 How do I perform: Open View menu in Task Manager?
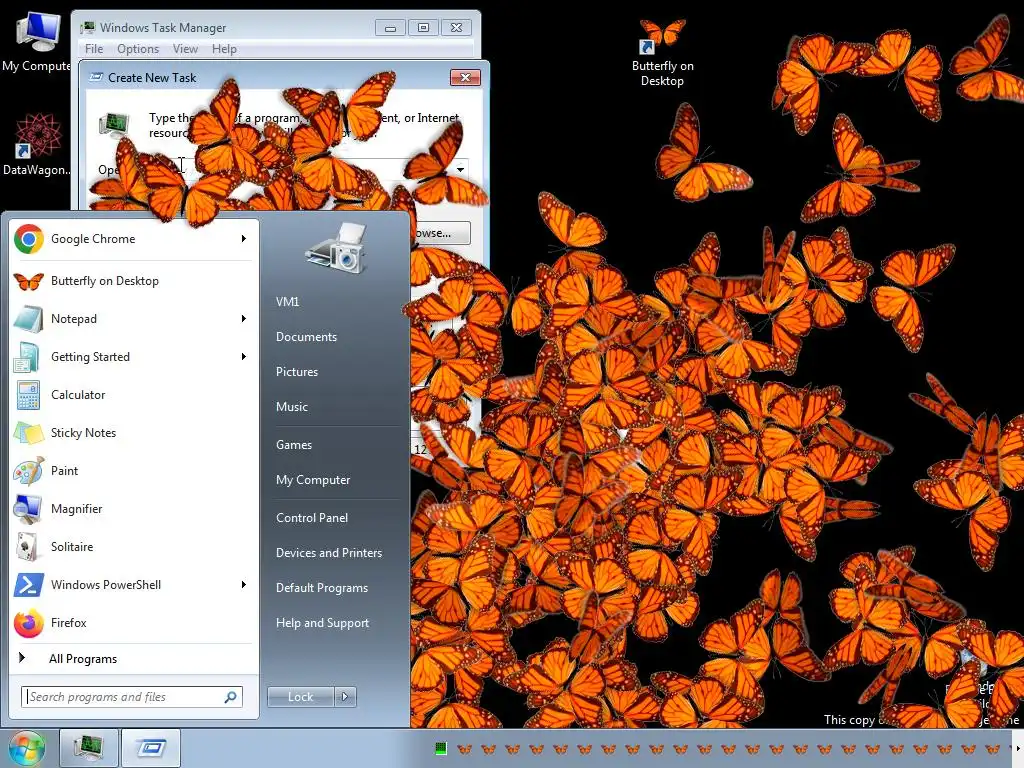pyautogui.click(x=185, y=49)
